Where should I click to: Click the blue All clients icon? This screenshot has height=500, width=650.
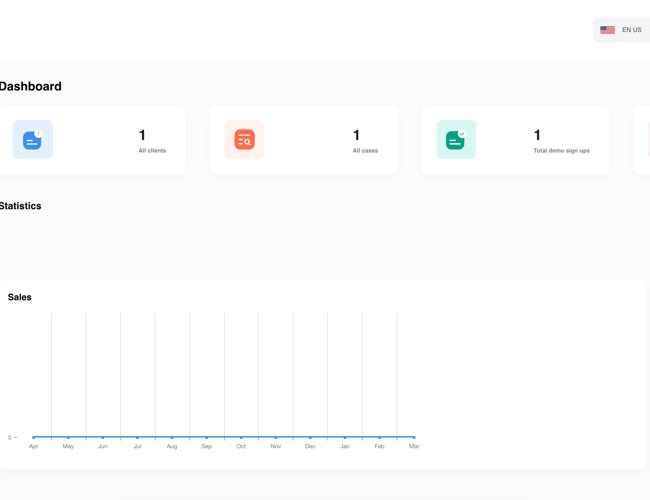(x=33, y=140)
